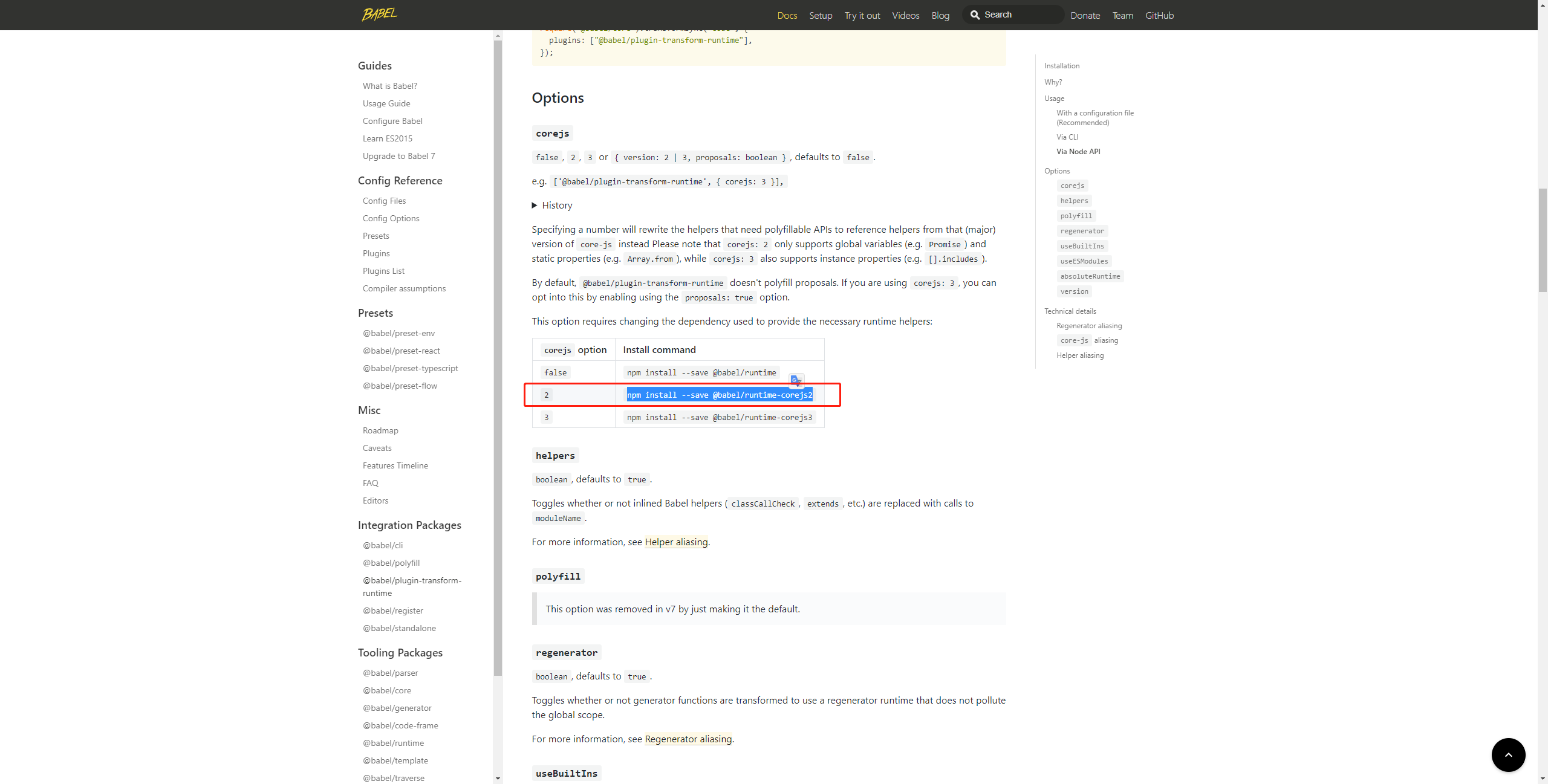Jump to Via CLI in contents

pyautogui.click(x=1067, y=137)
